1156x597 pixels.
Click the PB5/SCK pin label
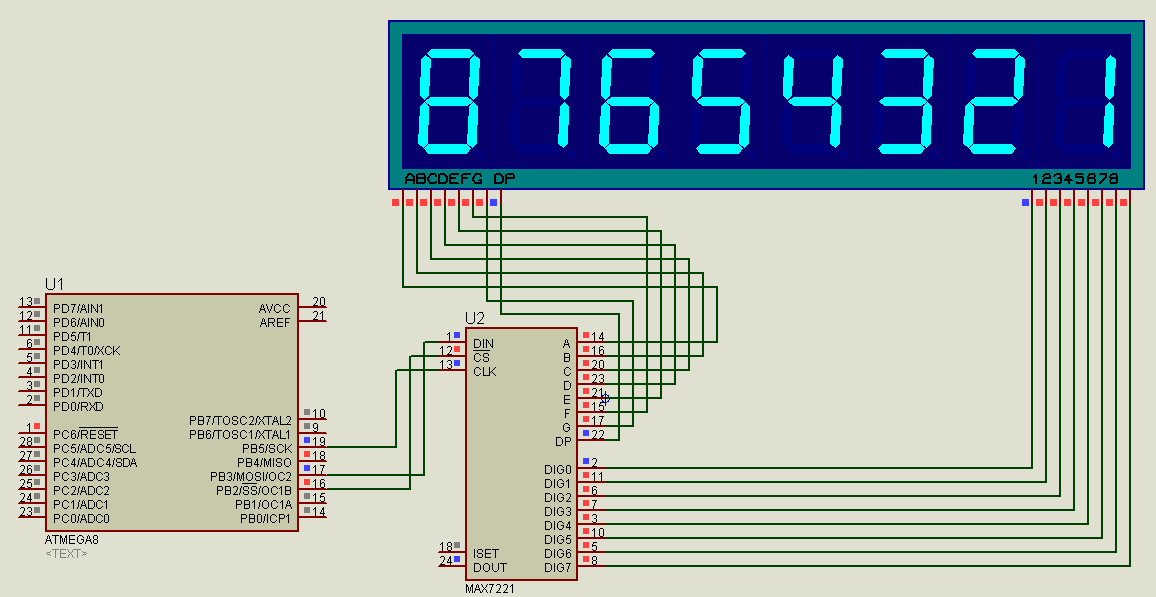pyautogui.click(x=267, y=449)
